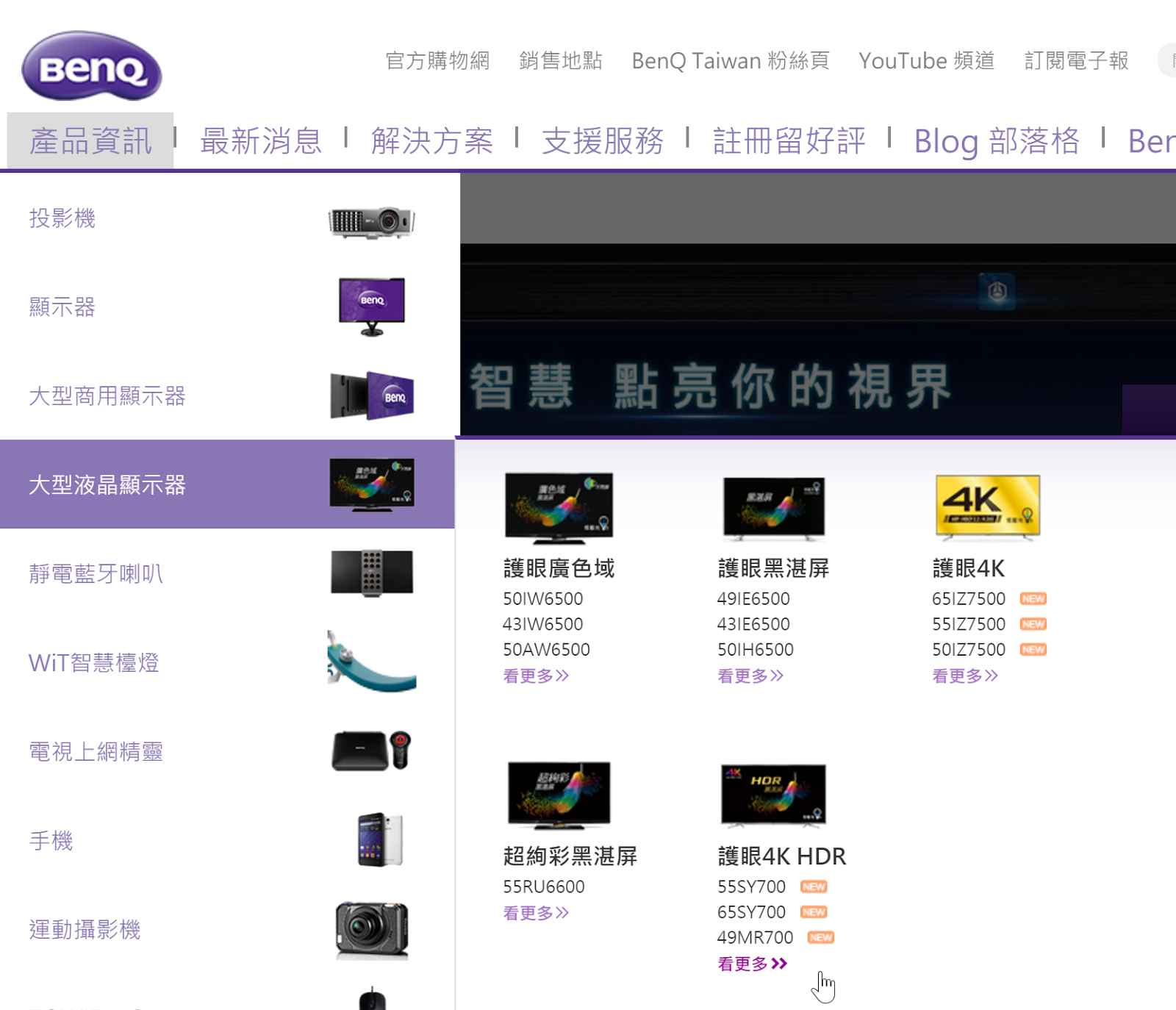This screenshot has height=1010, width=1176.
Task: Click the 護眼4K heading
Action: (968, 568)
